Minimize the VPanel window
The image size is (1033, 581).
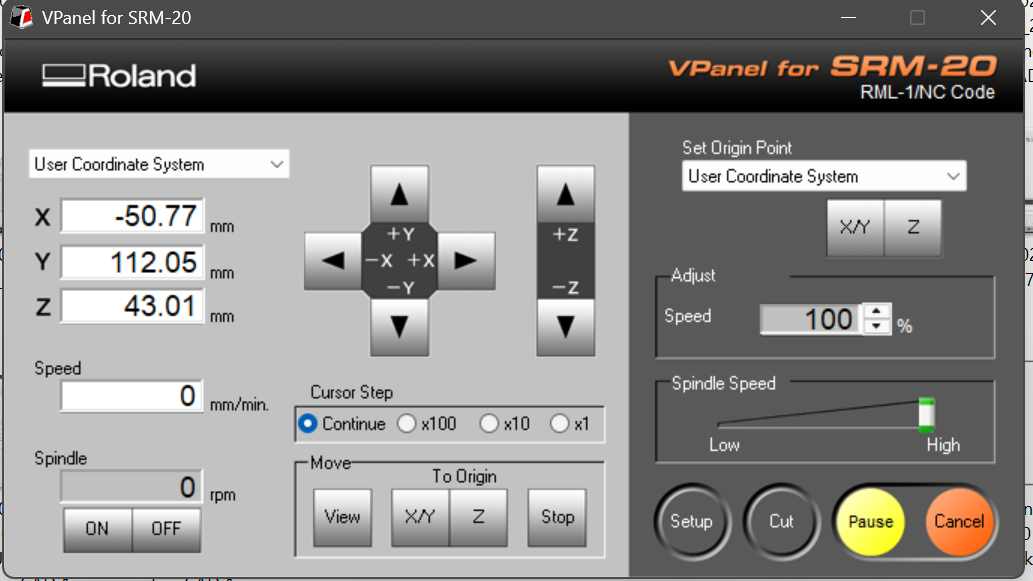point(849,18)
